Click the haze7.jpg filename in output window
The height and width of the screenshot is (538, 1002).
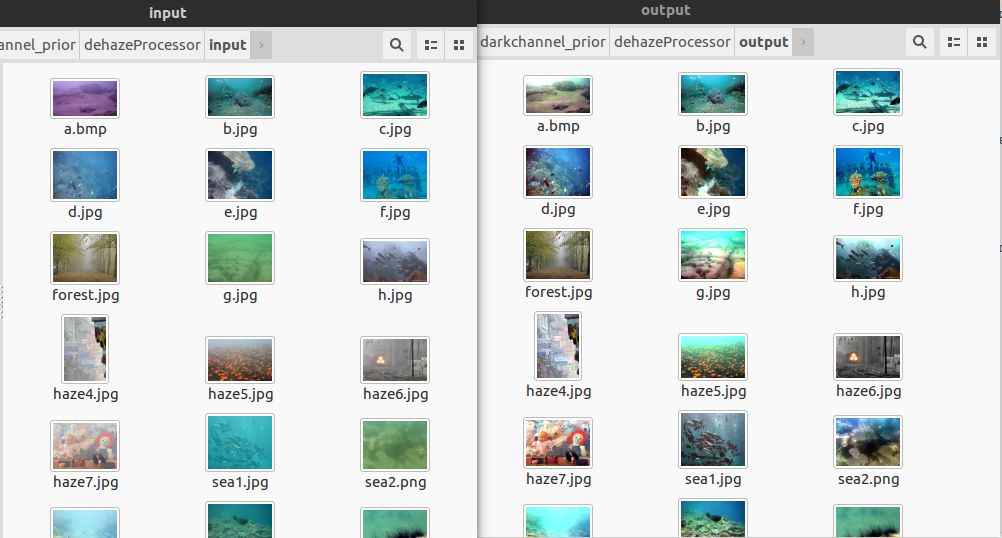pyautogui.click(x=559, y=479)
